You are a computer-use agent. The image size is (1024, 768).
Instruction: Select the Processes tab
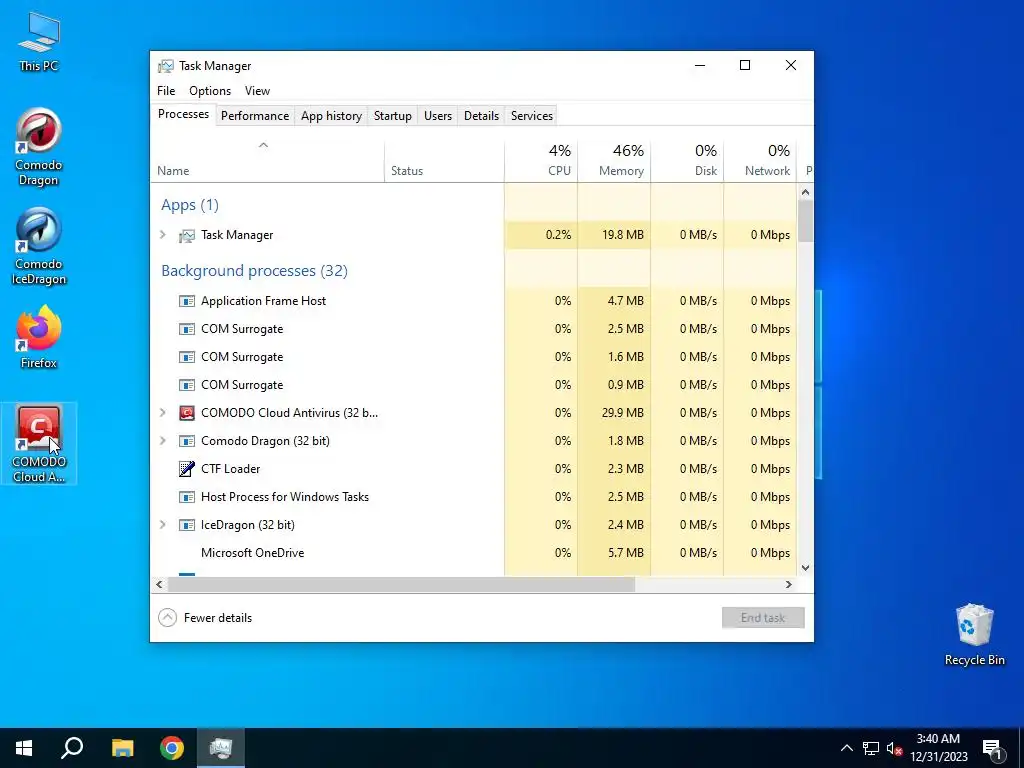coord(184,114)
